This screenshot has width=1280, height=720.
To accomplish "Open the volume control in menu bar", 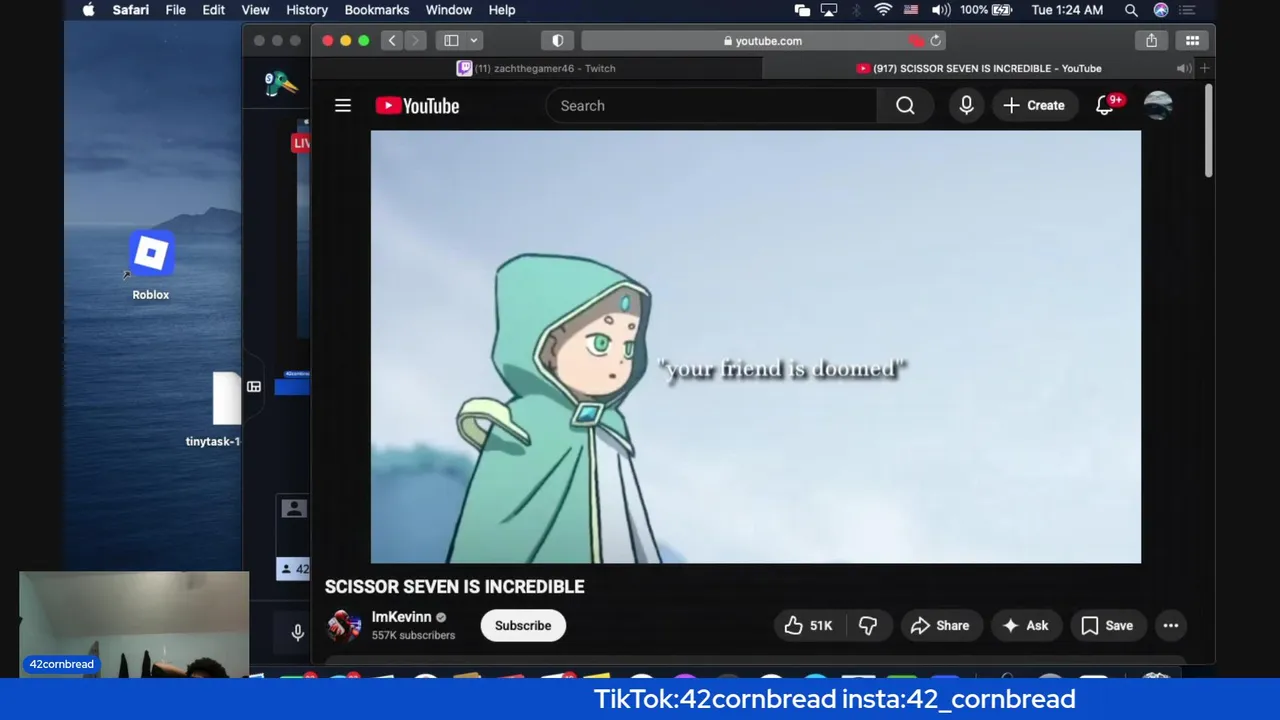I will (941, 10).
